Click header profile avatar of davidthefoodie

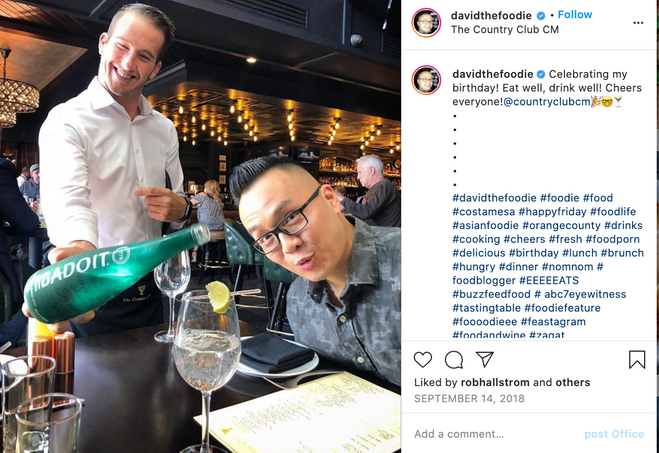pyautogui.click(x=426, y=23)
